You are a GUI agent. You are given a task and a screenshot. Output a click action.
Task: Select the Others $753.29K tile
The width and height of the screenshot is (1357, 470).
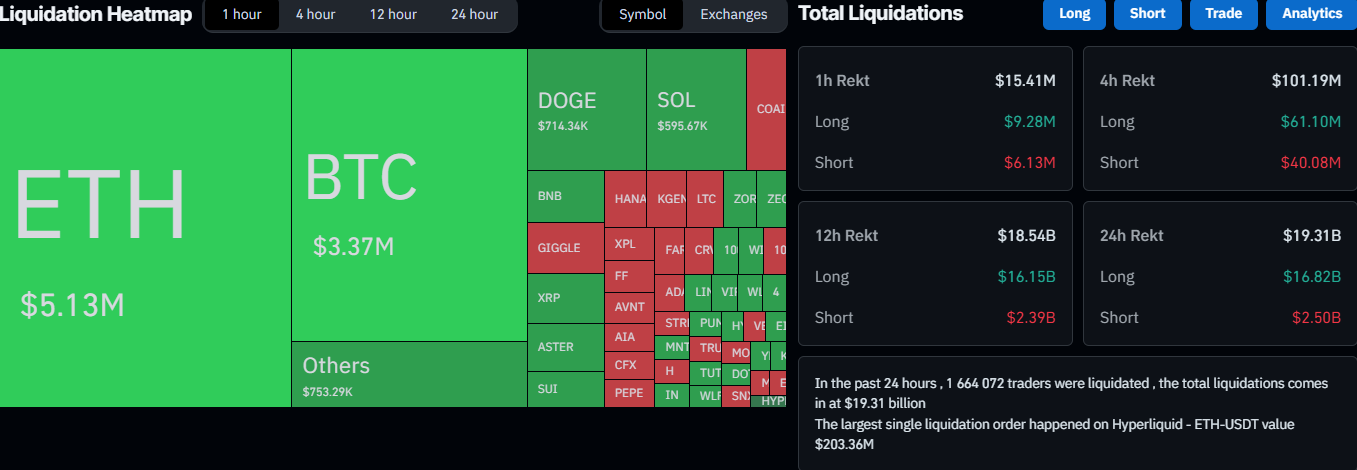point(408,374)
